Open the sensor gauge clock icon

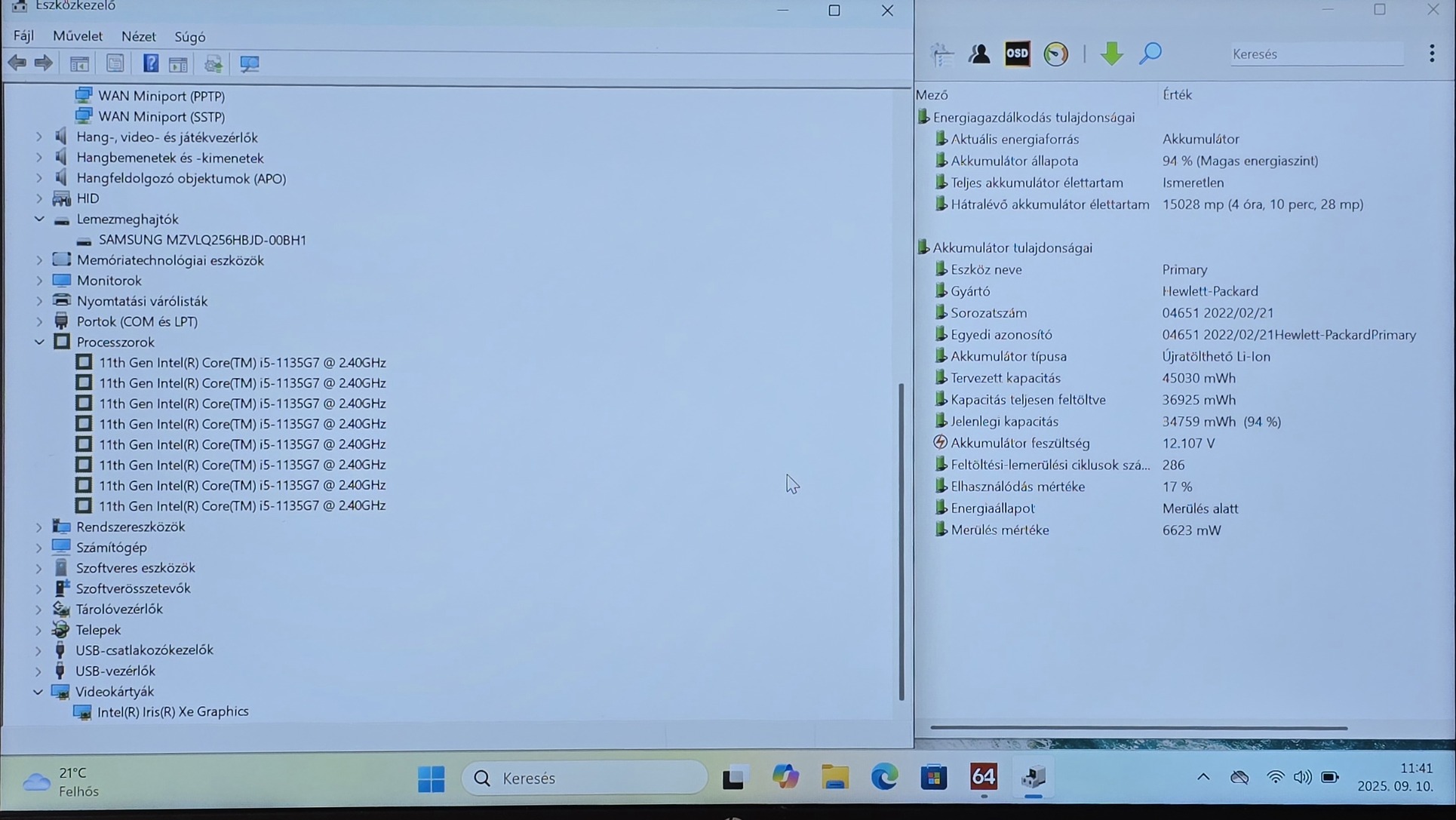point(1055,54)
